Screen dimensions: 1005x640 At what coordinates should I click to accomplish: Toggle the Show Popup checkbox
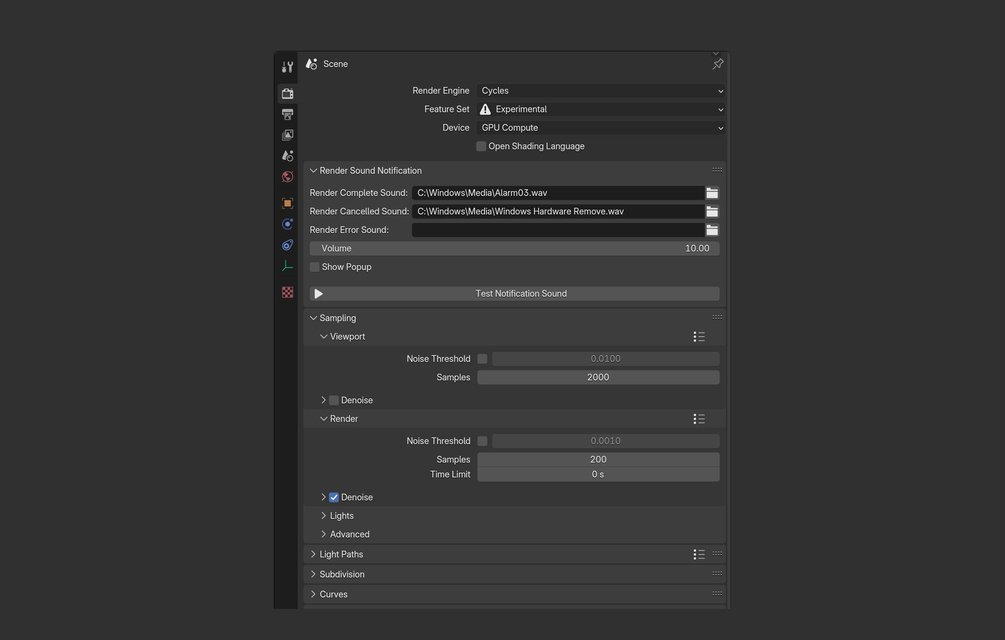coord(315,267)
